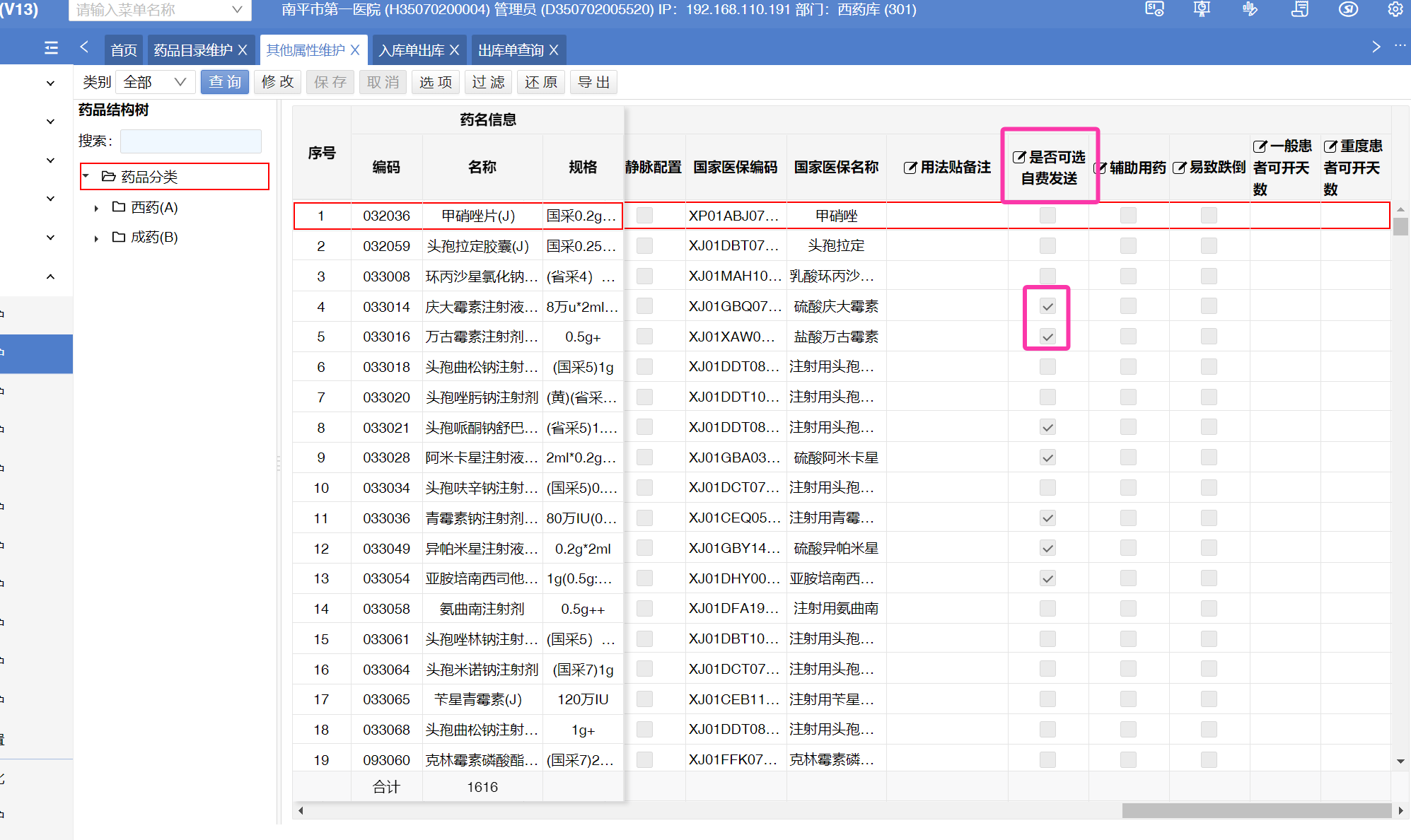The image size is (1411, 840).
Task: Open the 类别 dropdown
Action: click(x=154, y=83)
